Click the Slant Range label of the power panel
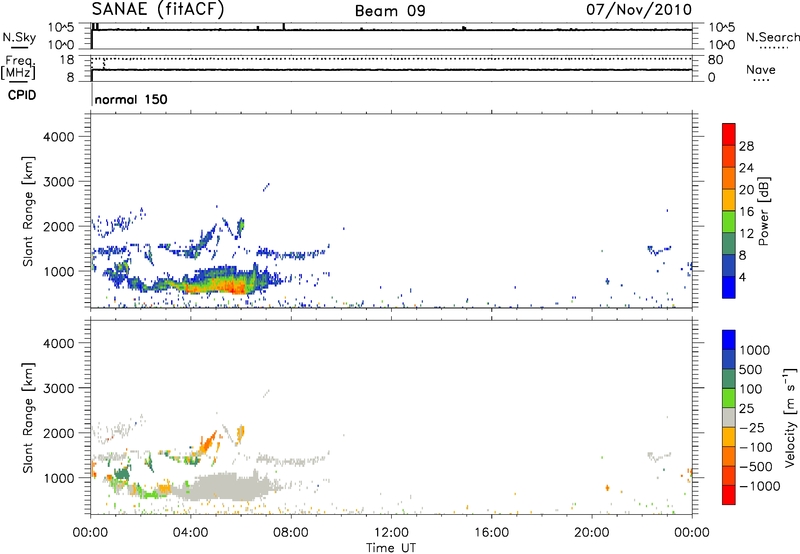Image resolution: width=800 pixels, height=554 pixels. click(28, 211)
